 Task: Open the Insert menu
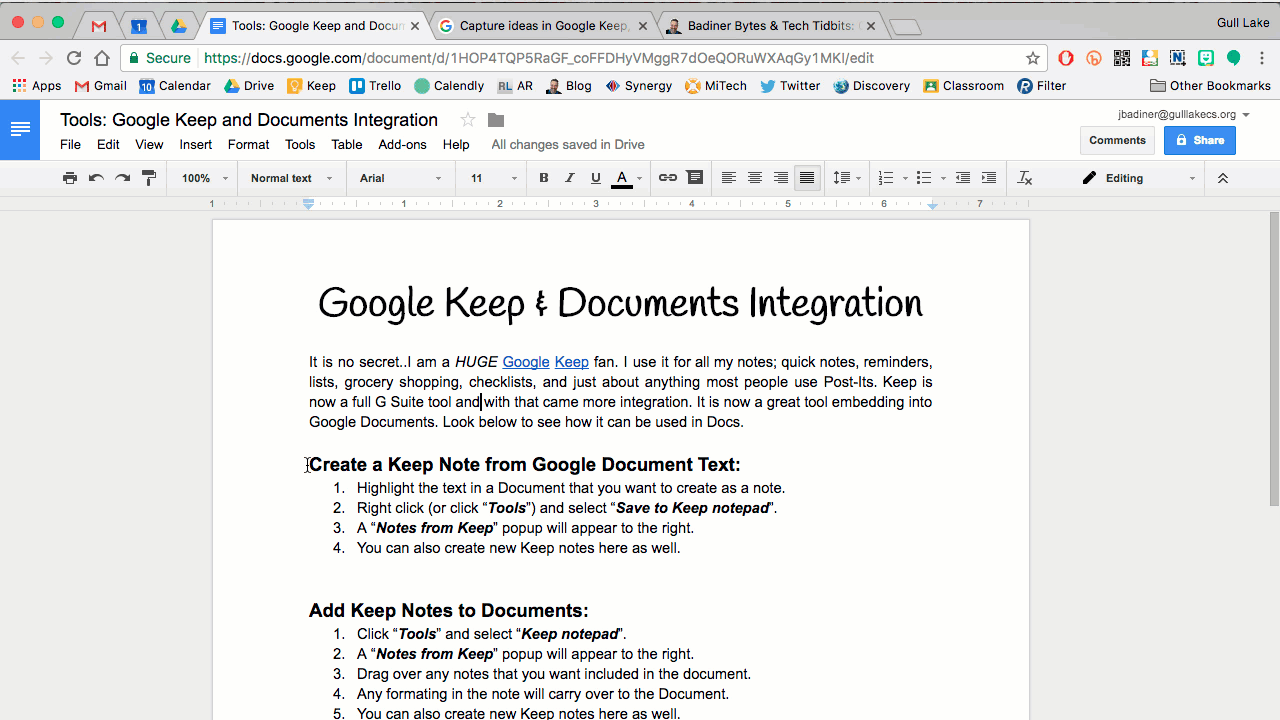[196, 145]
